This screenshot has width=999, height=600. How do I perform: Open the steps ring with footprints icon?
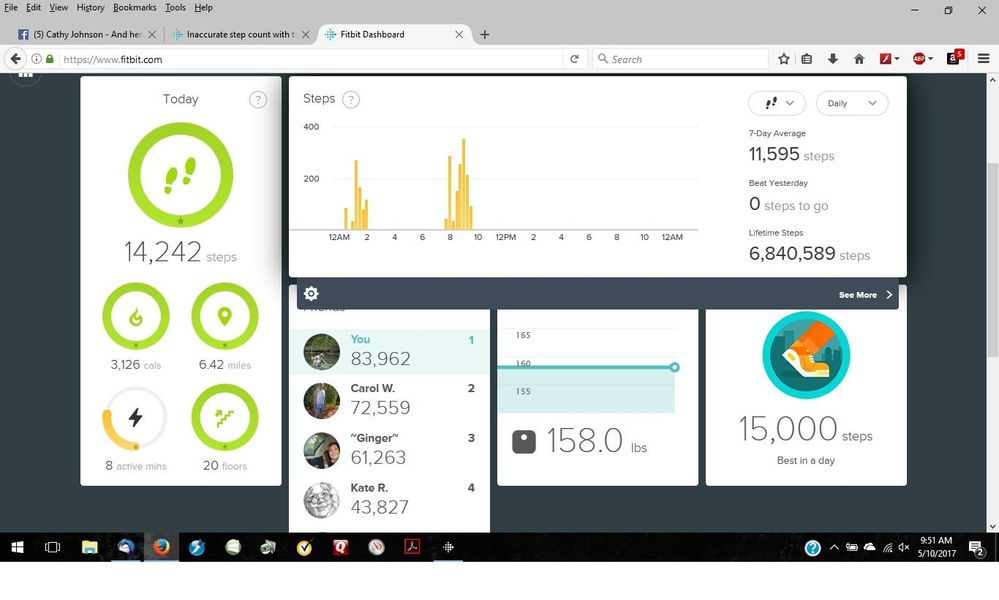tap(180, 175)
